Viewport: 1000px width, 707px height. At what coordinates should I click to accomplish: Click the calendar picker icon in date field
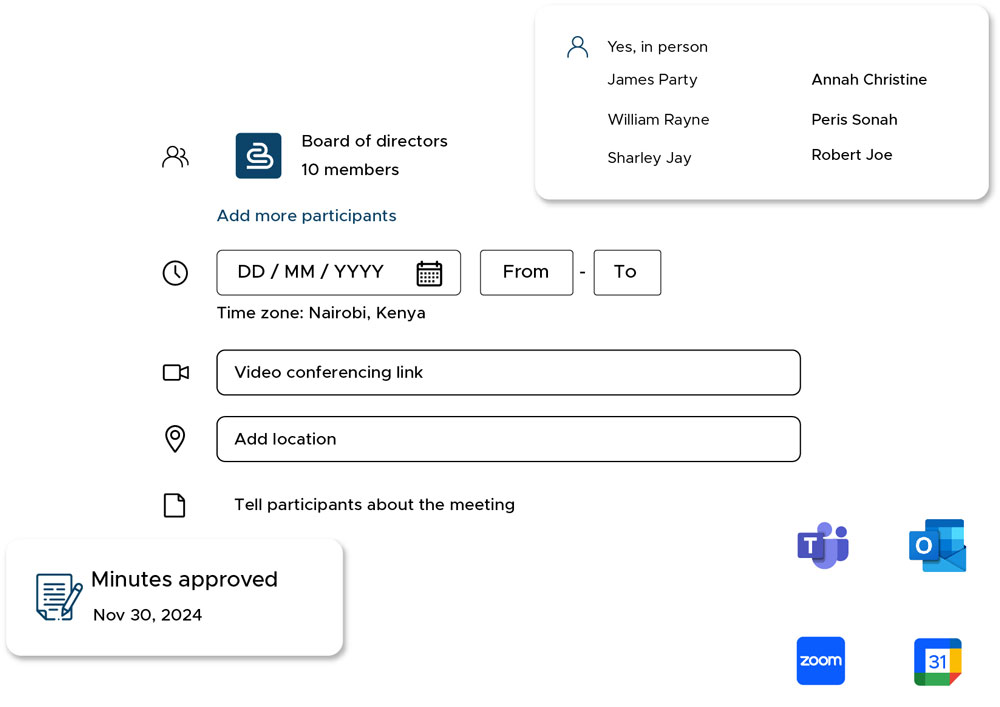[x=429, y=273]
